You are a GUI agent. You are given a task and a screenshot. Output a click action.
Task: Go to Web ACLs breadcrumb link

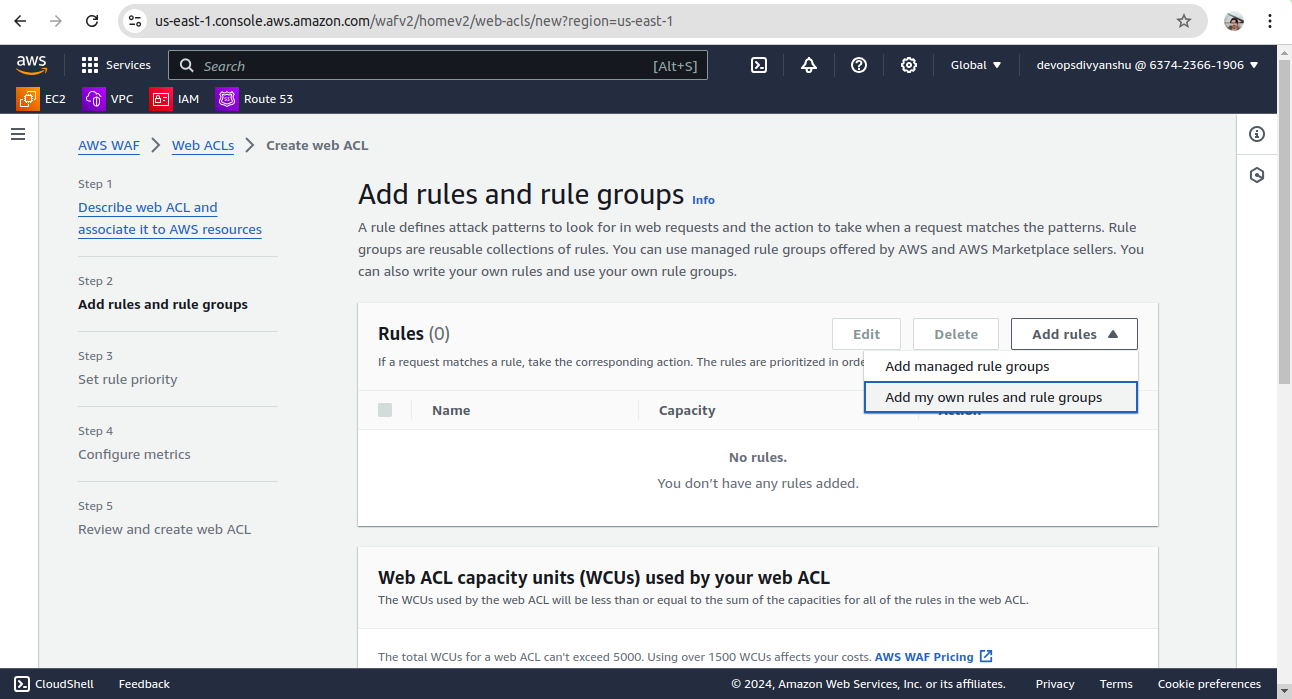203,145
